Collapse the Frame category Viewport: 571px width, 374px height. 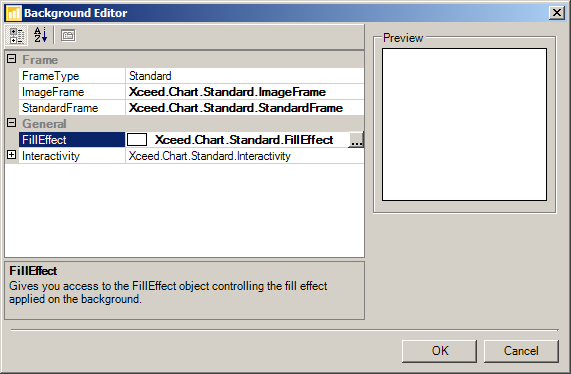12,59
